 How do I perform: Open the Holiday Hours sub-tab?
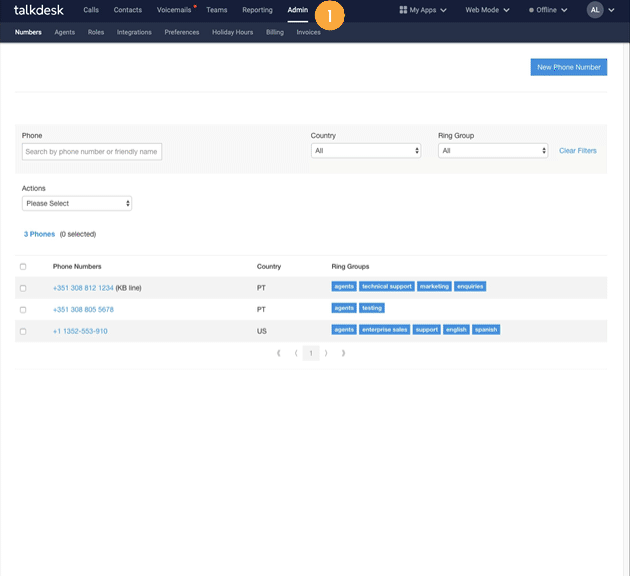232,32
